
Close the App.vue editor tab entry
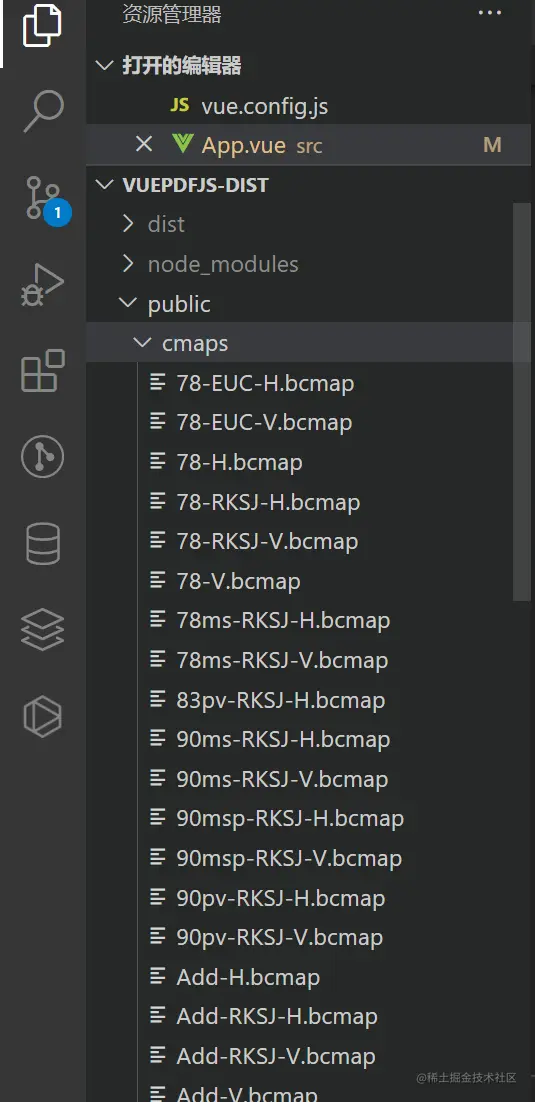pyautogui.click(x=143, y=145)
